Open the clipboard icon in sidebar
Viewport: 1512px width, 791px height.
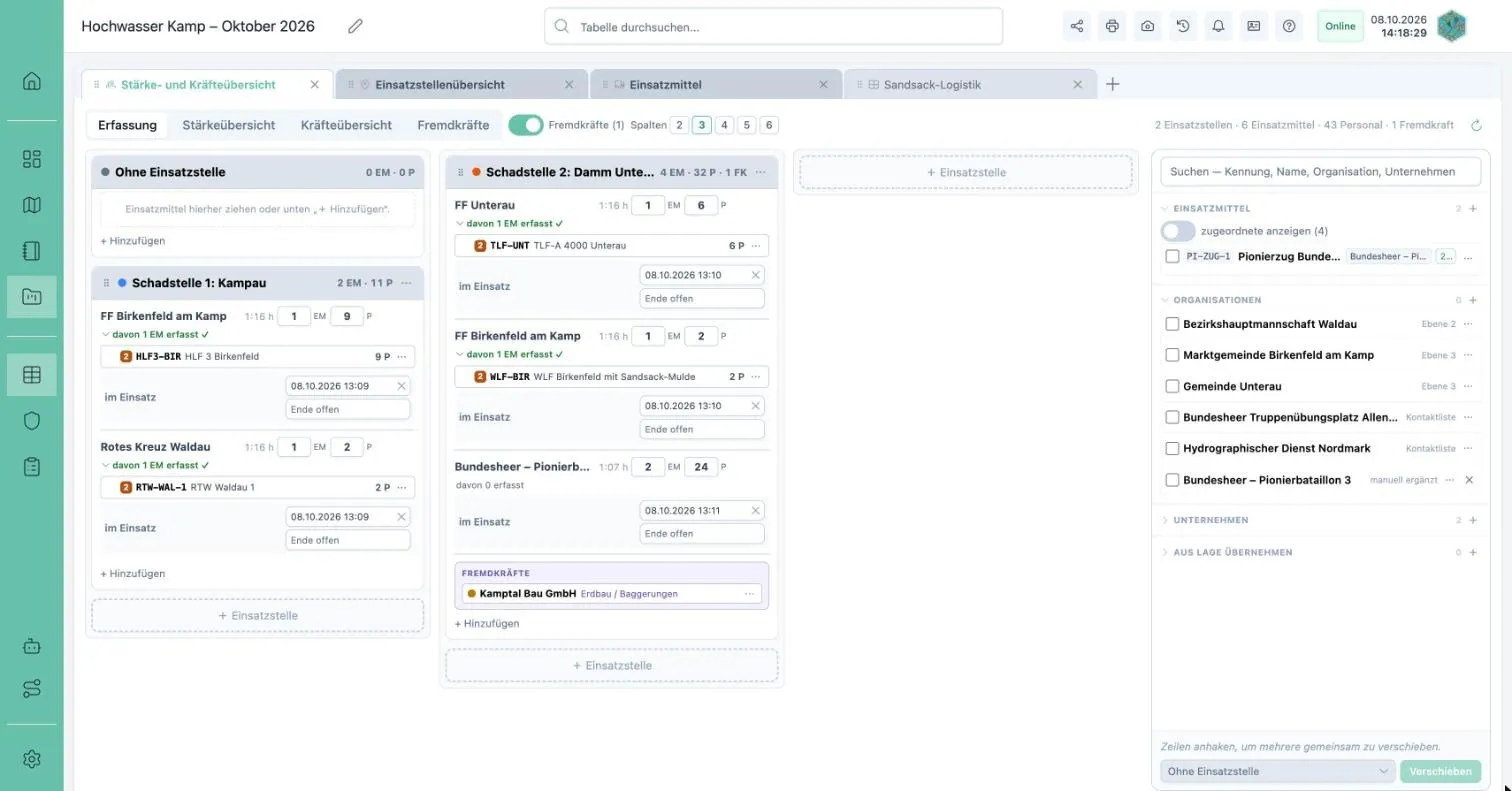tap(32, 467)
